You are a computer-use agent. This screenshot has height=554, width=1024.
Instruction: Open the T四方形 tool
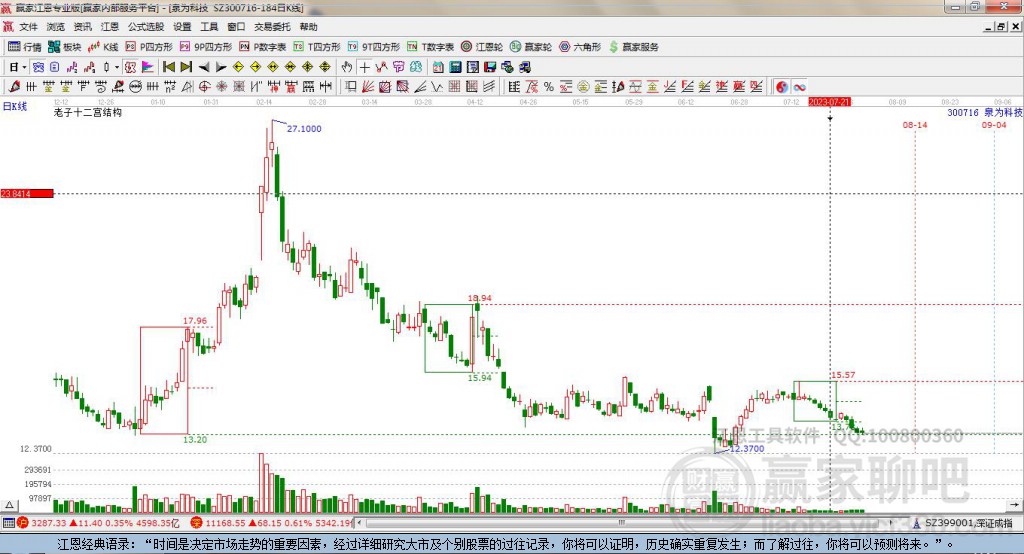(x=317, y=47)
